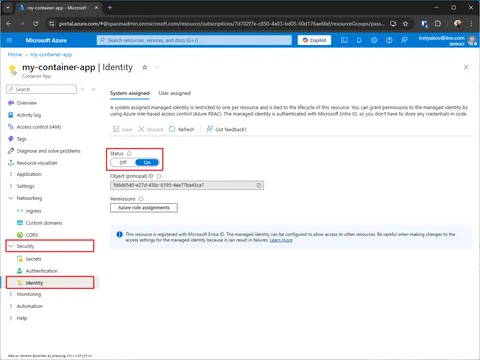Collapse the Networking section
The width and height of the screenshot is (480, 360).
click(x=11, y=198)
